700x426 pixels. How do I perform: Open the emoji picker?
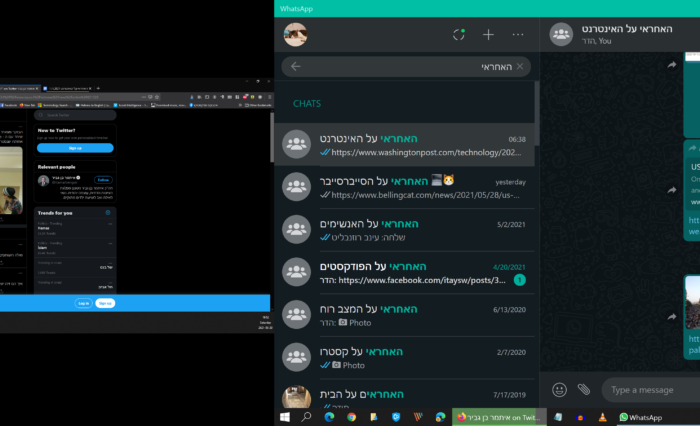point(559,390)
